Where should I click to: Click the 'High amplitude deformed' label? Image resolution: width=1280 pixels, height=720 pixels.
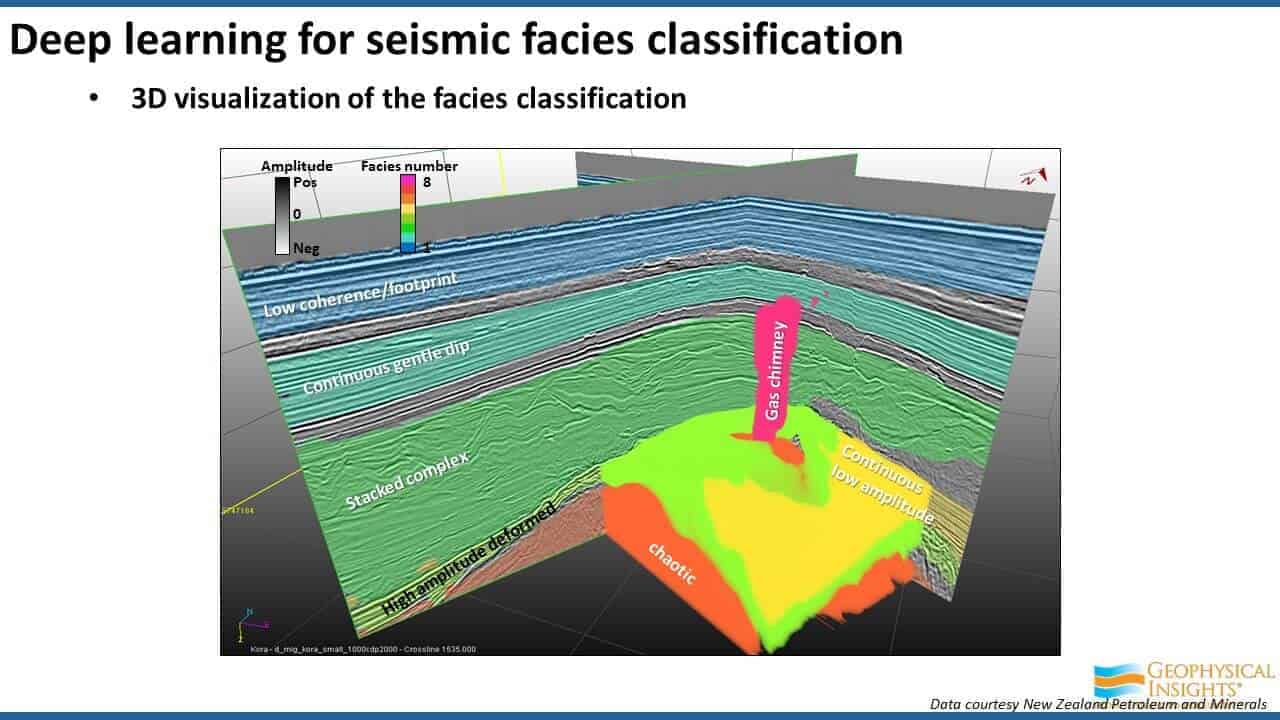[469, 561]
